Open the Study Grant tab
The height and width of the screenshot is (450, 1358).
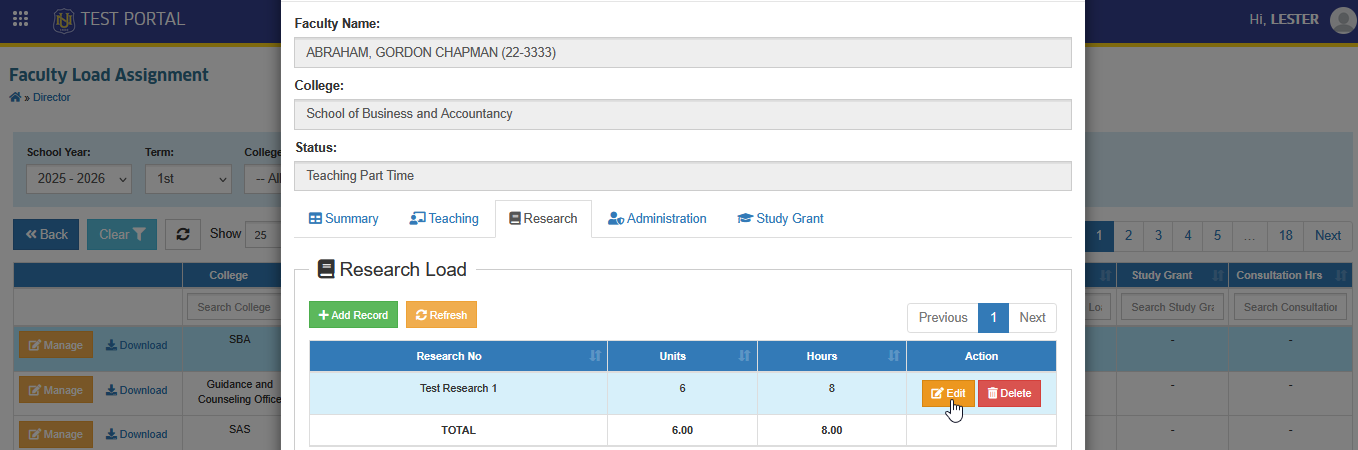point(780,218)
